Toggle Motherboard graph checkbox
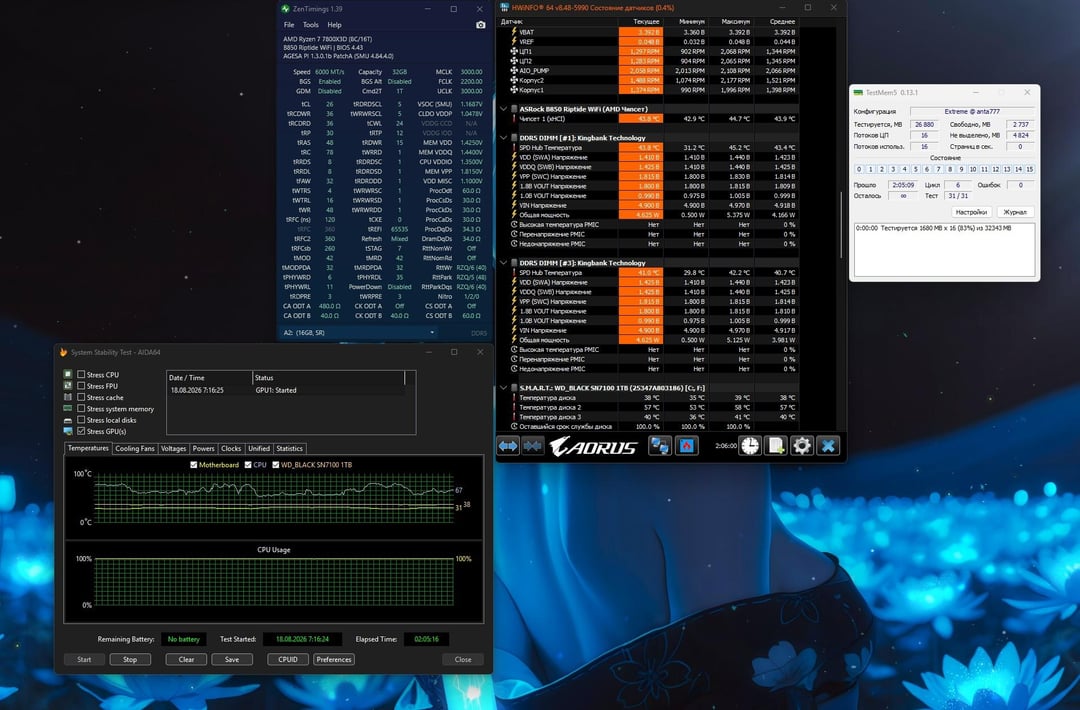The height and width of the screenshot is (710, 1080). coord(194,465)
